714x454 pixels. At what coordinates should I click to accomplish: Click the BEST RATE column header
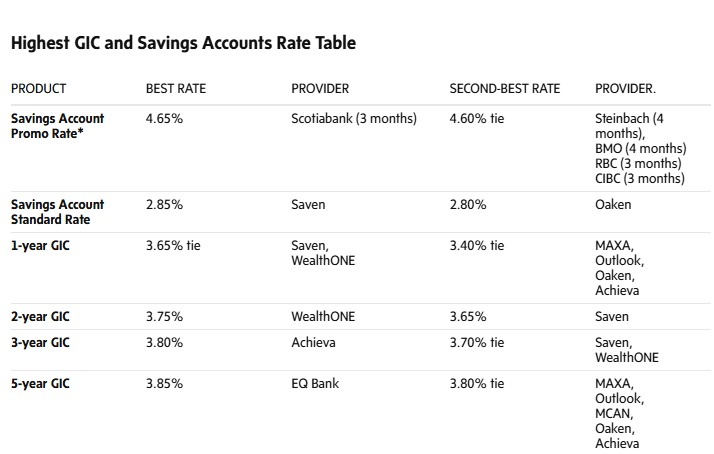pyautogui.click(x=176, y=89)
